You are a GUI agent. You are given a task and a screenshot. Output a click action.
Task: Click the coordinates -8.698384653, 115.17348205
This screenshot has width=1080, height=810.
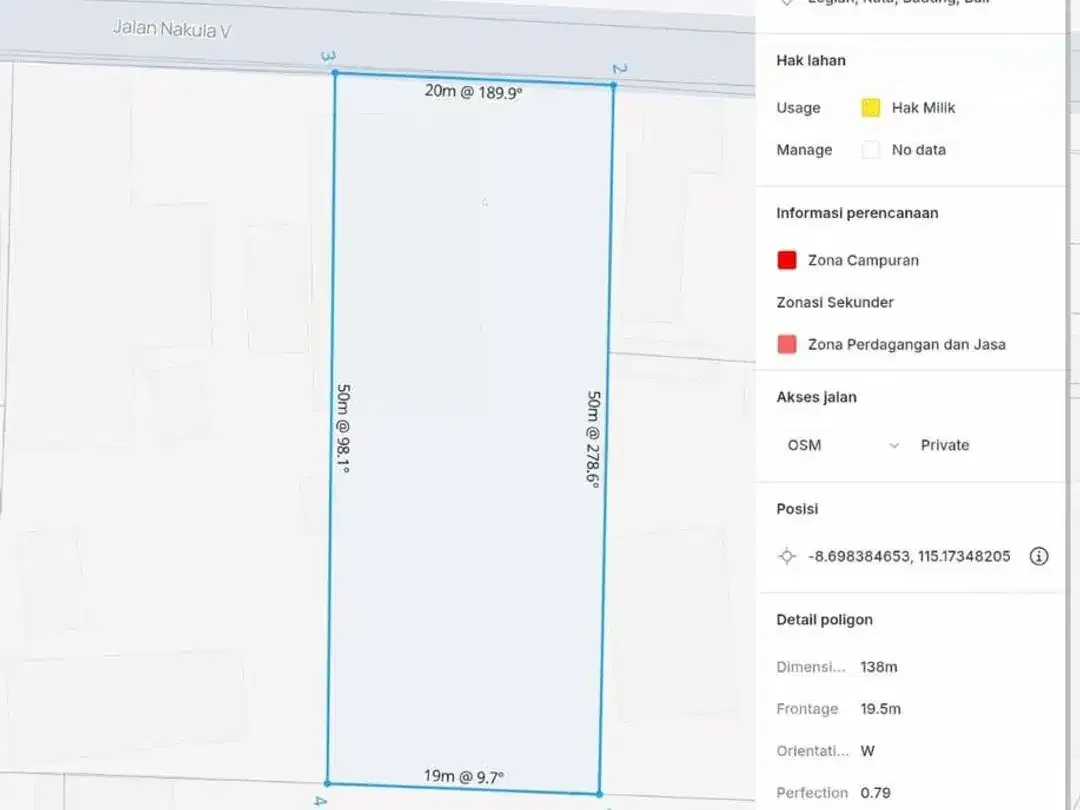click(x=909, y=556)
